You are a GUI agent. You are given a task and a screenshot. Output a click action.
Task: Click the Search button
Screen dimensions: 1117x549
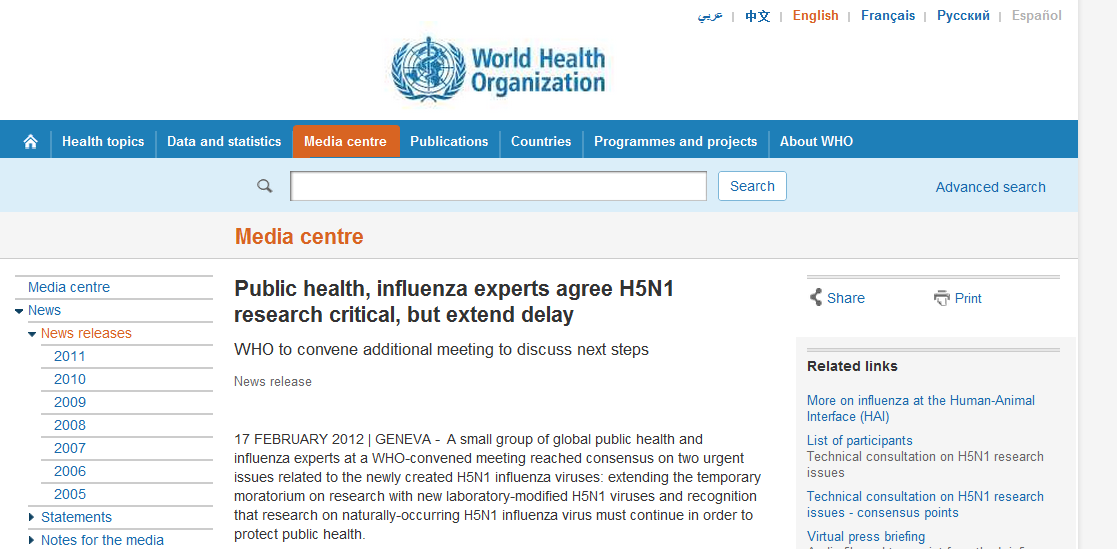point(752,186)
